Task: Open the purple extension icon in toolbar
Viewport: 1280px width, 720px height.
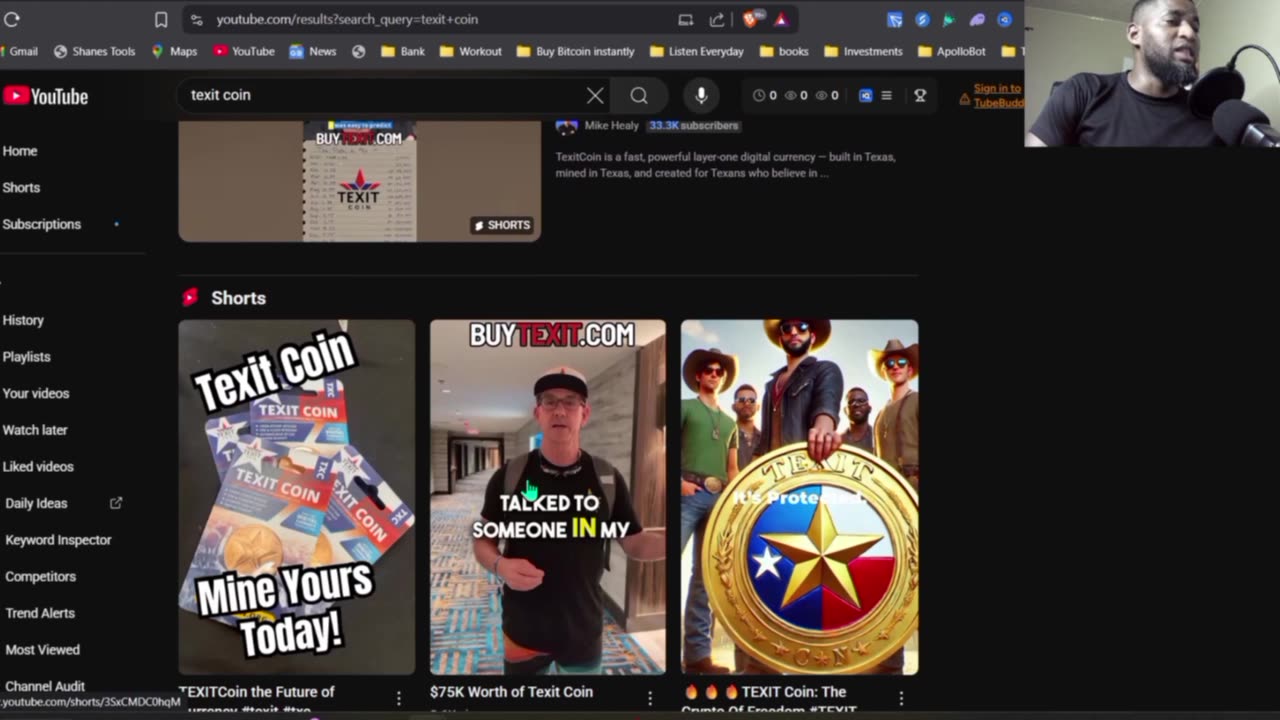Action: [977, 19]
